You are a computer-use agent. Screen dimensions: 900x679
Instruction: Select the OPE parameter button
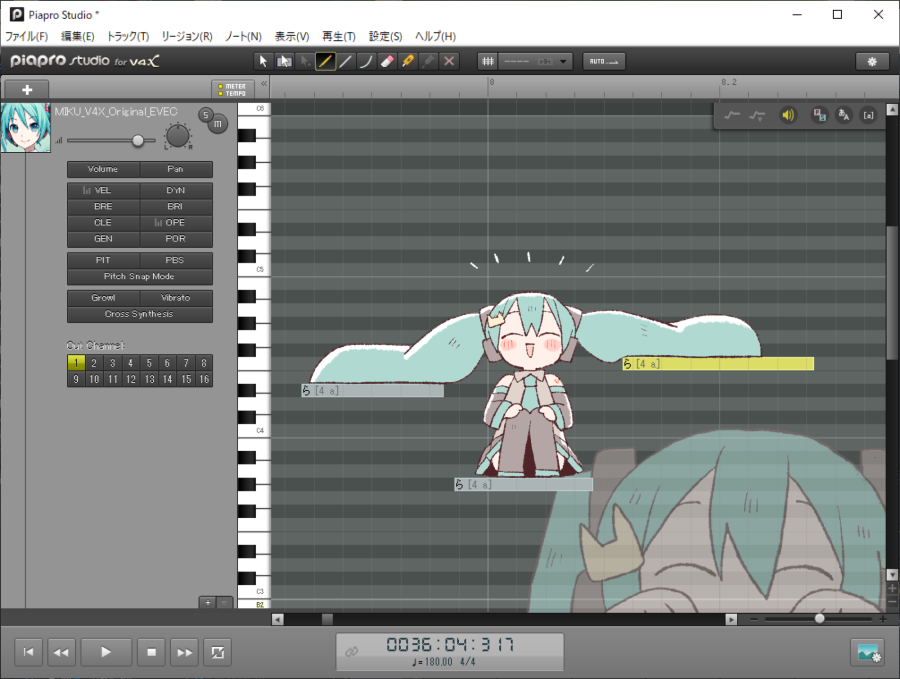click(176, 223)
